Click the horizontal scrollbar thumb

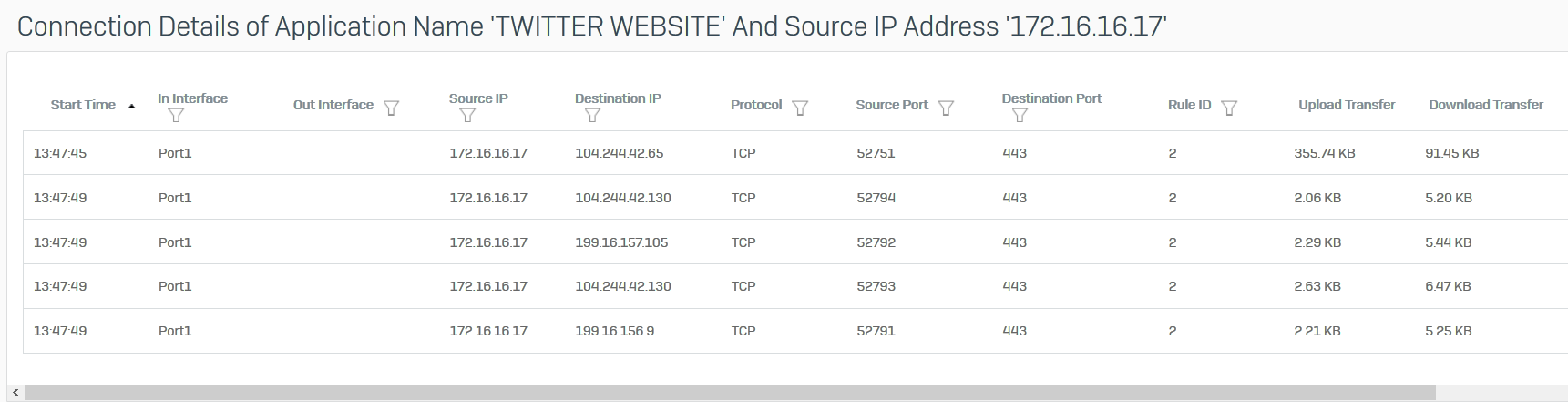[x=730, y=392]
